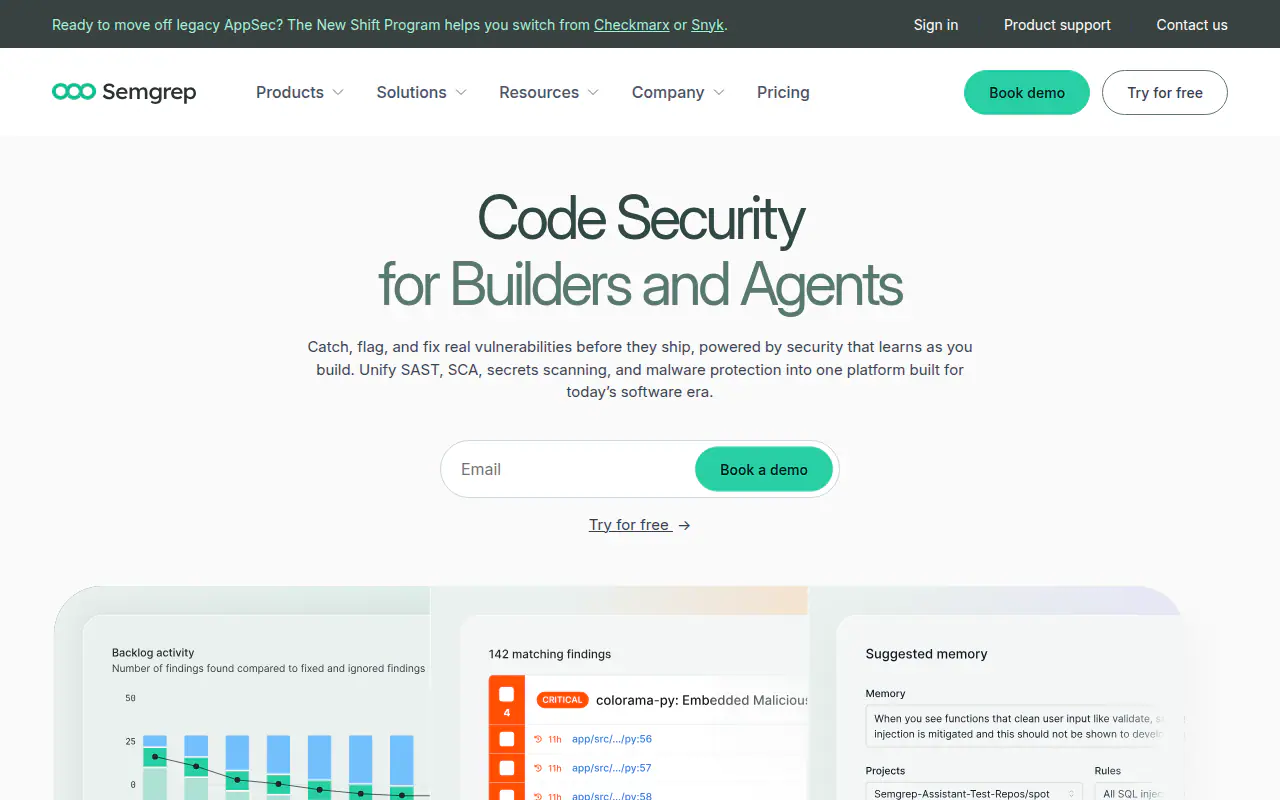The image size is (1280, 800).
Task: Expand the Solutions menu chevron
Action: (x=461, y=92)
